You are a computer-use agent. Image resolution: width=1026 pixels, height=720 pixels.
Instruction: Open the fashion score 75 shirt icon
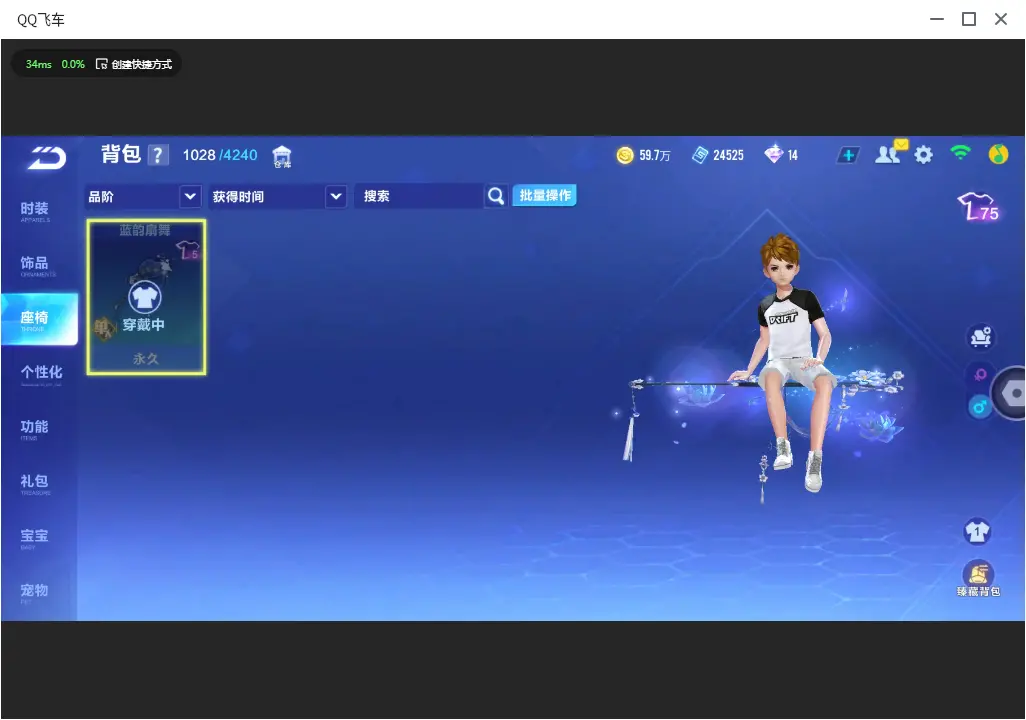978,206
